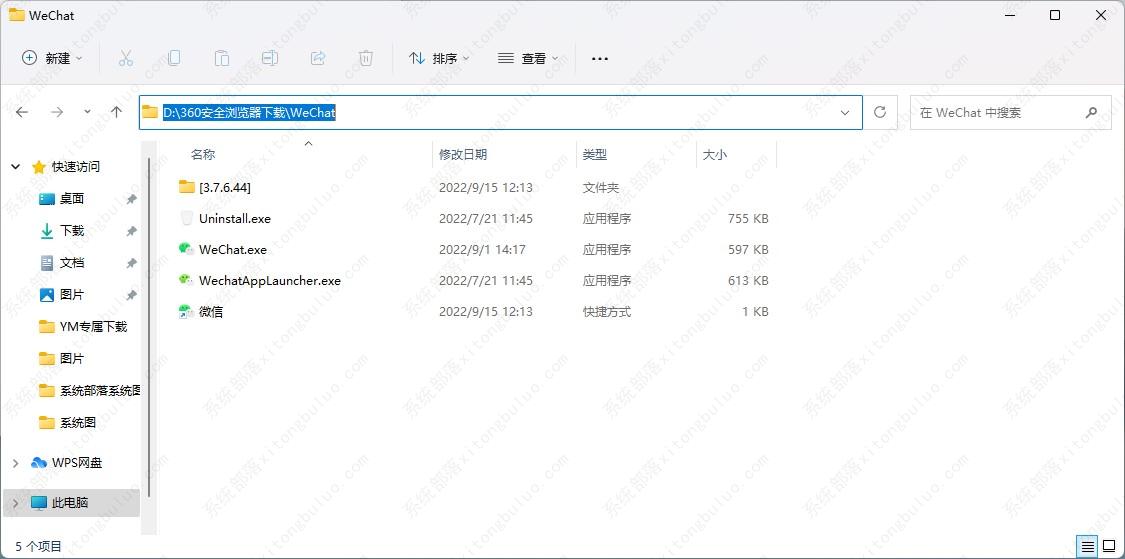This screenshot has width=1125, height=559.
Task: Open 快速访问 in the sidebar
Action: [75, 166]
